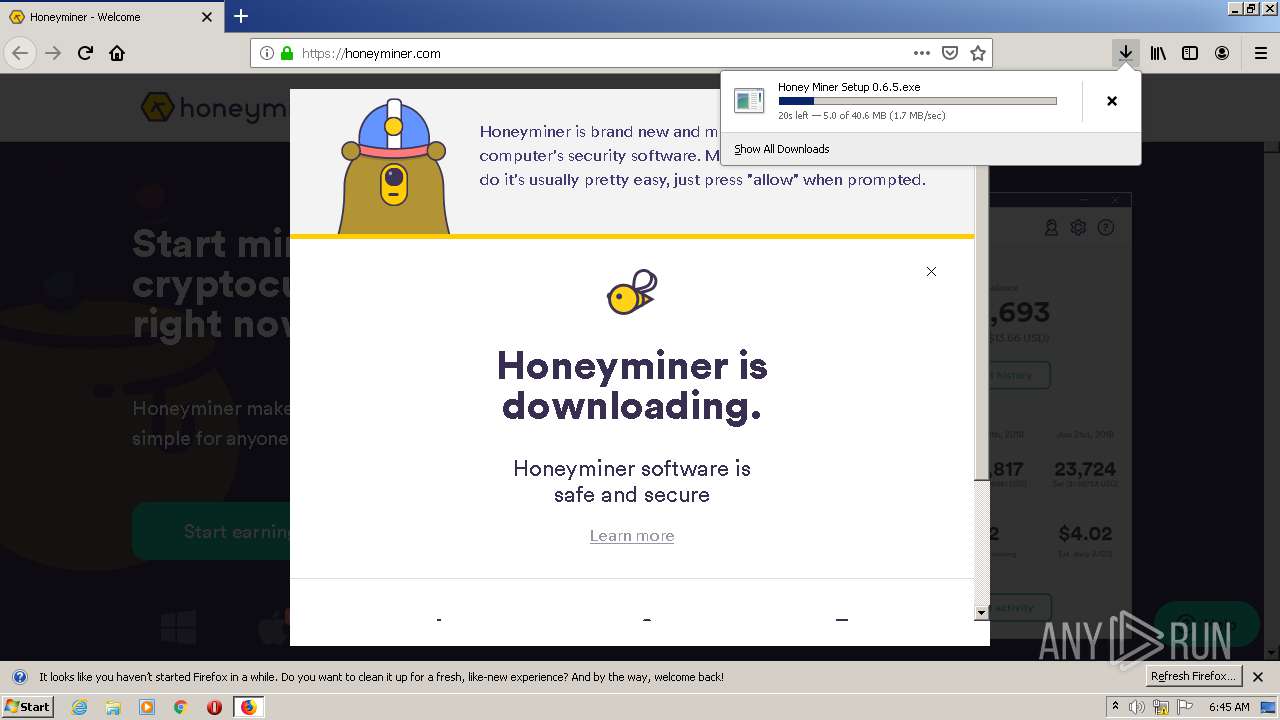Click the honeyminer logo in header

coord(214,107)
